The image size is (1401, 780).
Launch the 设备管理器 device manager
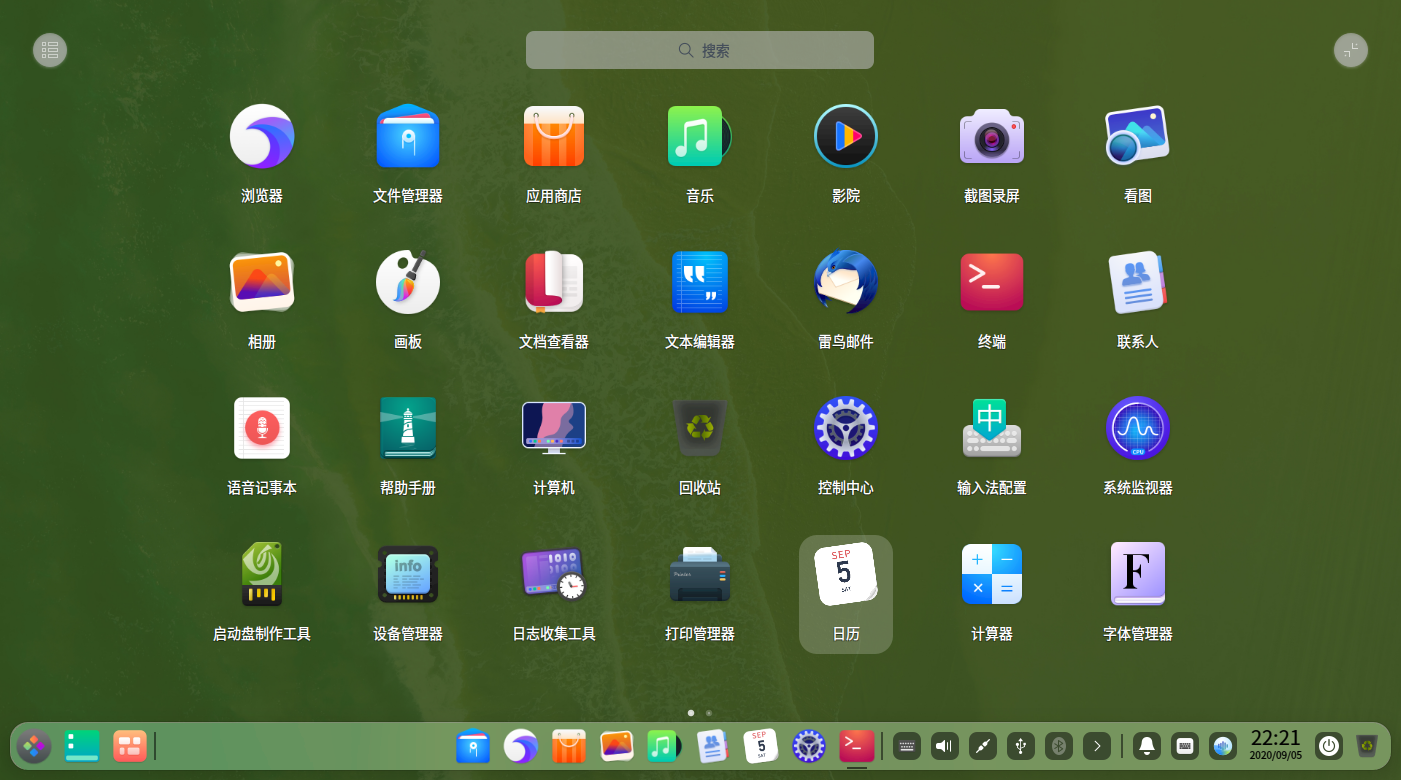[408, 575]
